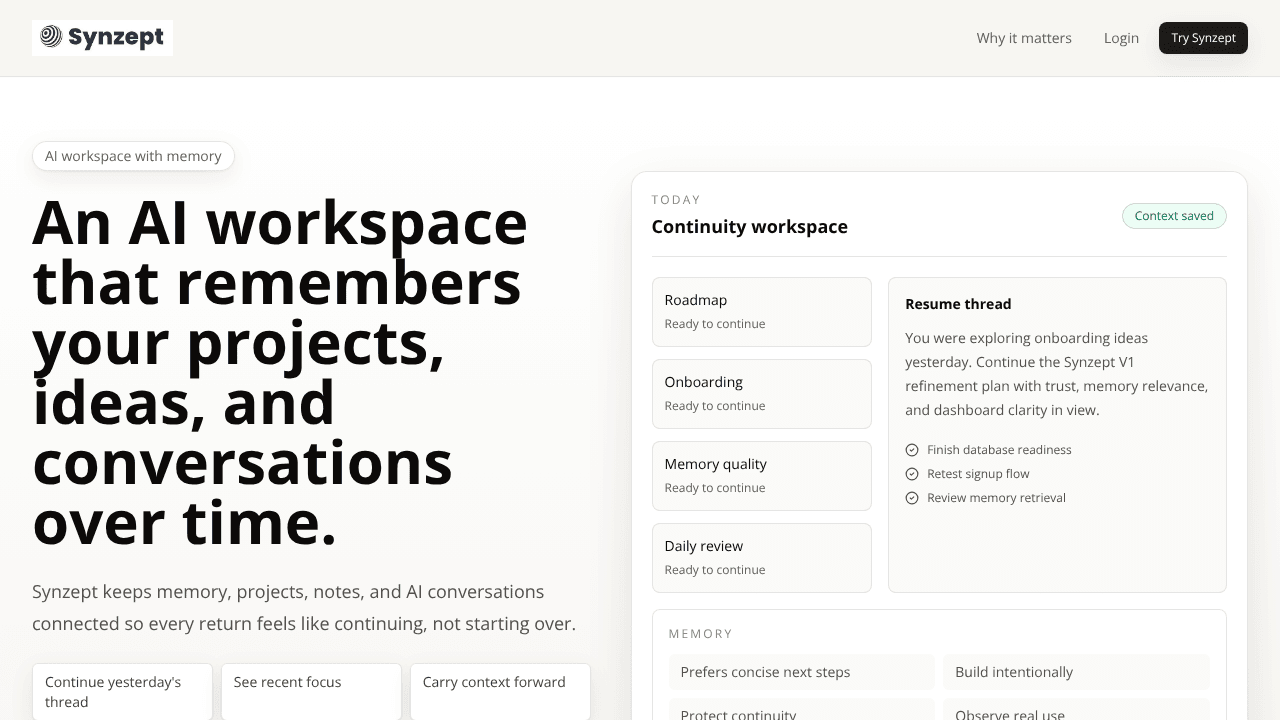Select Prefers concise next steps memory
This screenshot has width=1280, height=720.
(802, 672)
